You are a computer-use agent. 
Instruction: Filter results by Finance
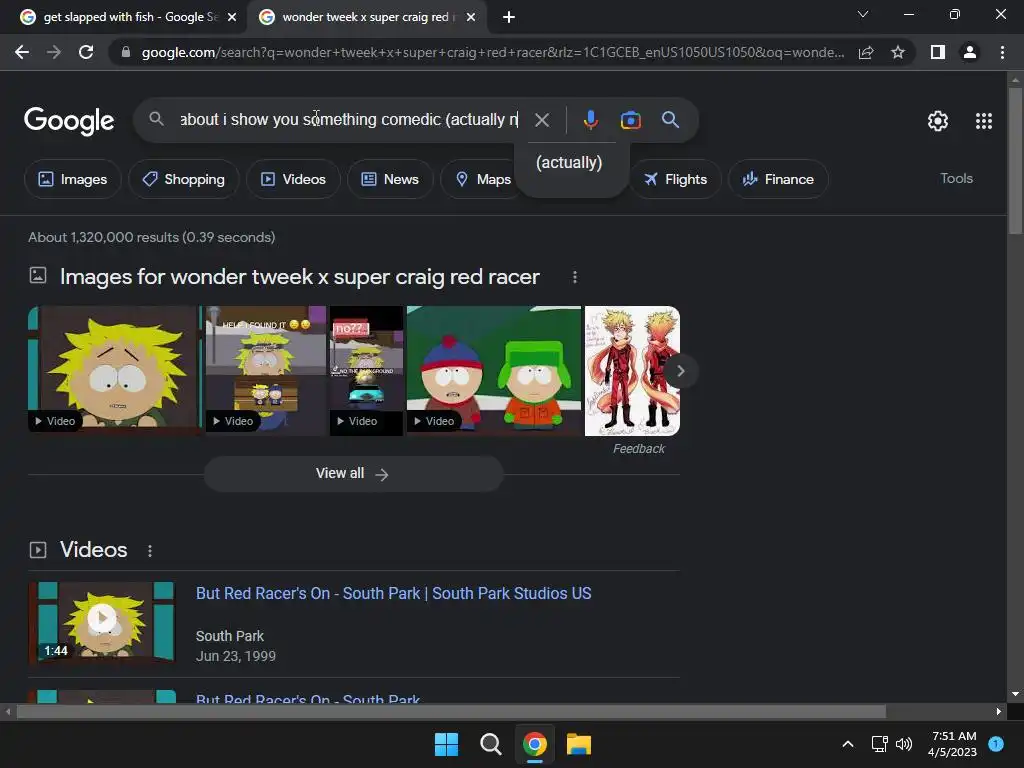(x=778, y=179)
